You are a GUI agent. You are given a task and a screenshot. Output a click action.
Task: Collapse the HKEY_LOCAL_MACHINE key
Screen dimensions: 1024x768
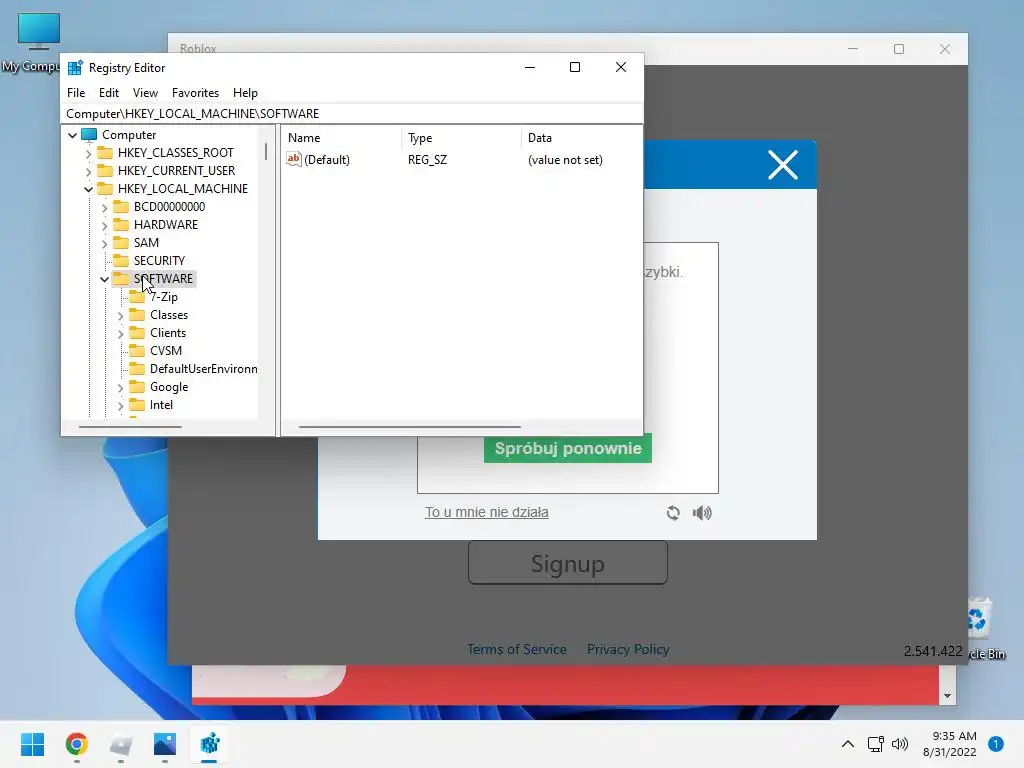click(88, 189)
